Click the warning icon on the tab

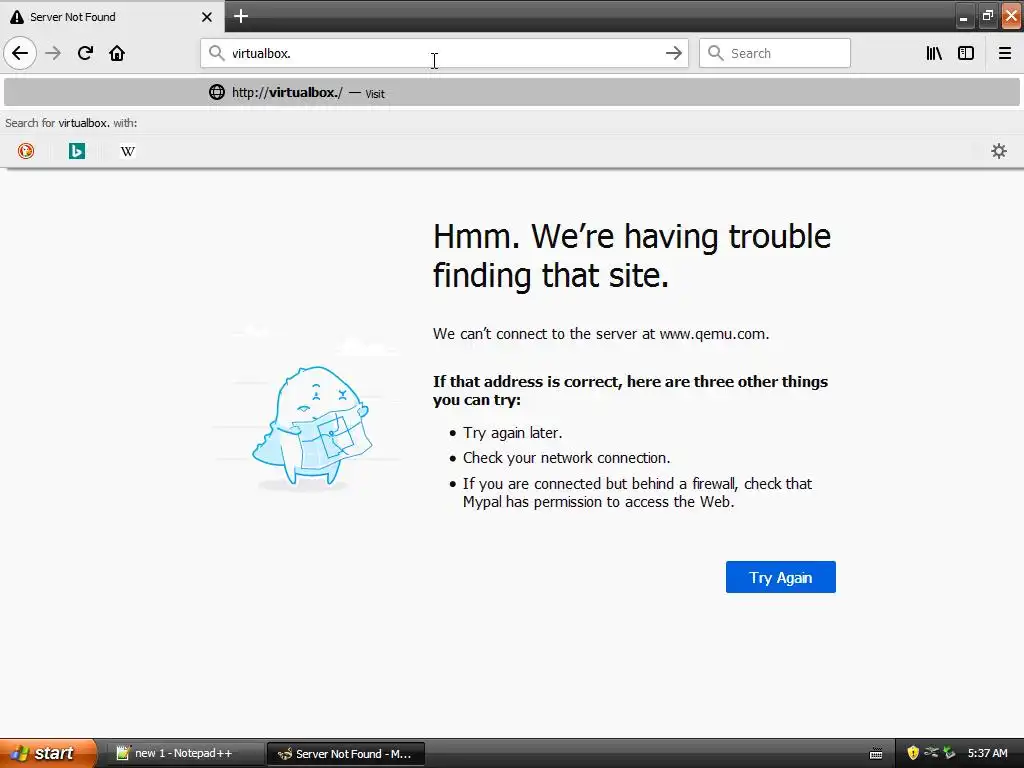tap(17, 17)
